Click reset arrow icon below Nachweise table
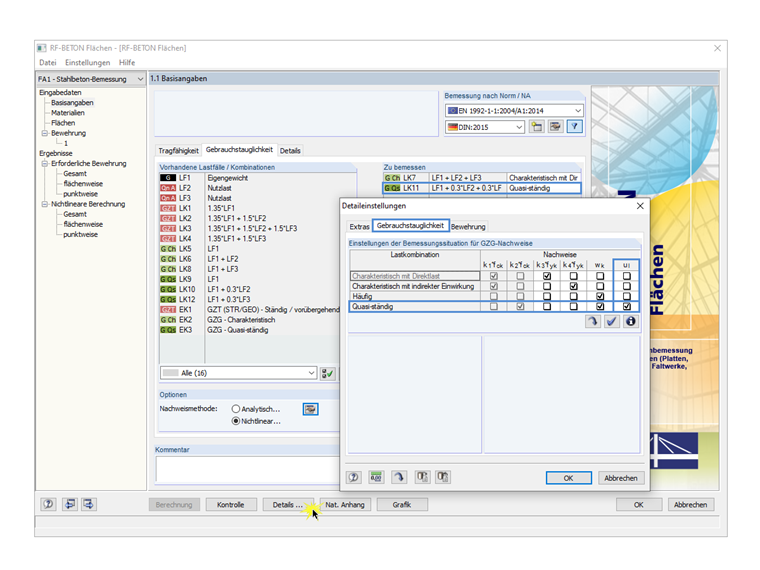The image size is (760, 570). [593, 321]
